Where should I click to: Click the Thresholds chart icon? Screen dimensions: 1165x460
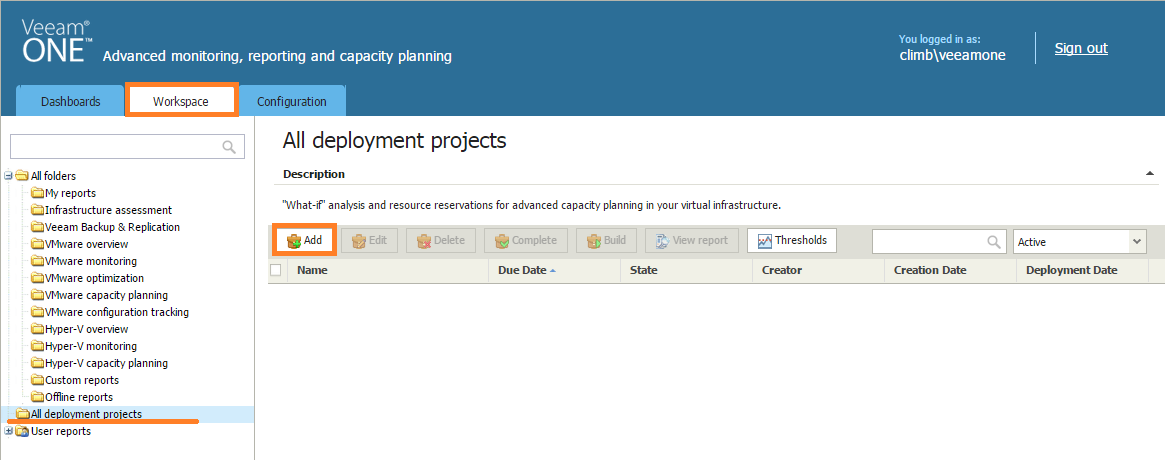click(765, 241)
